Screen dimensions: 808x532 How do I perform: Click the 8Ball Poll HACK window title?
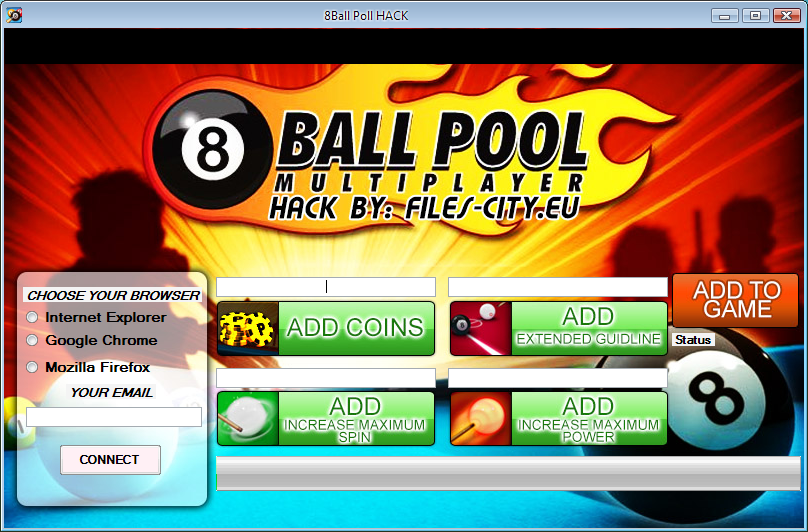(x=366, y=16)
